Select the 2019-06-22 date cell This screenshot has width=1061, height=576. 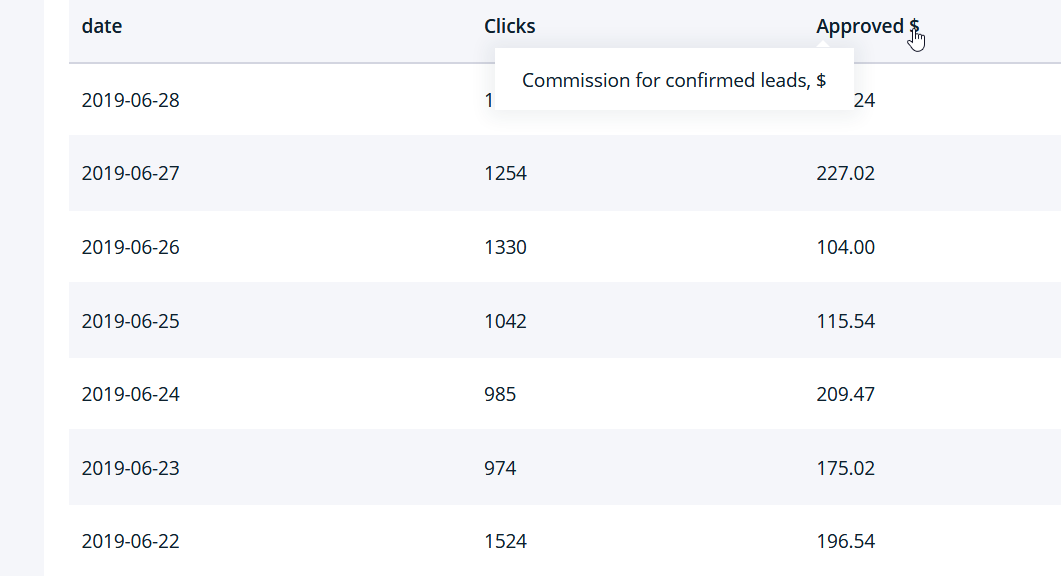[131, 541]
